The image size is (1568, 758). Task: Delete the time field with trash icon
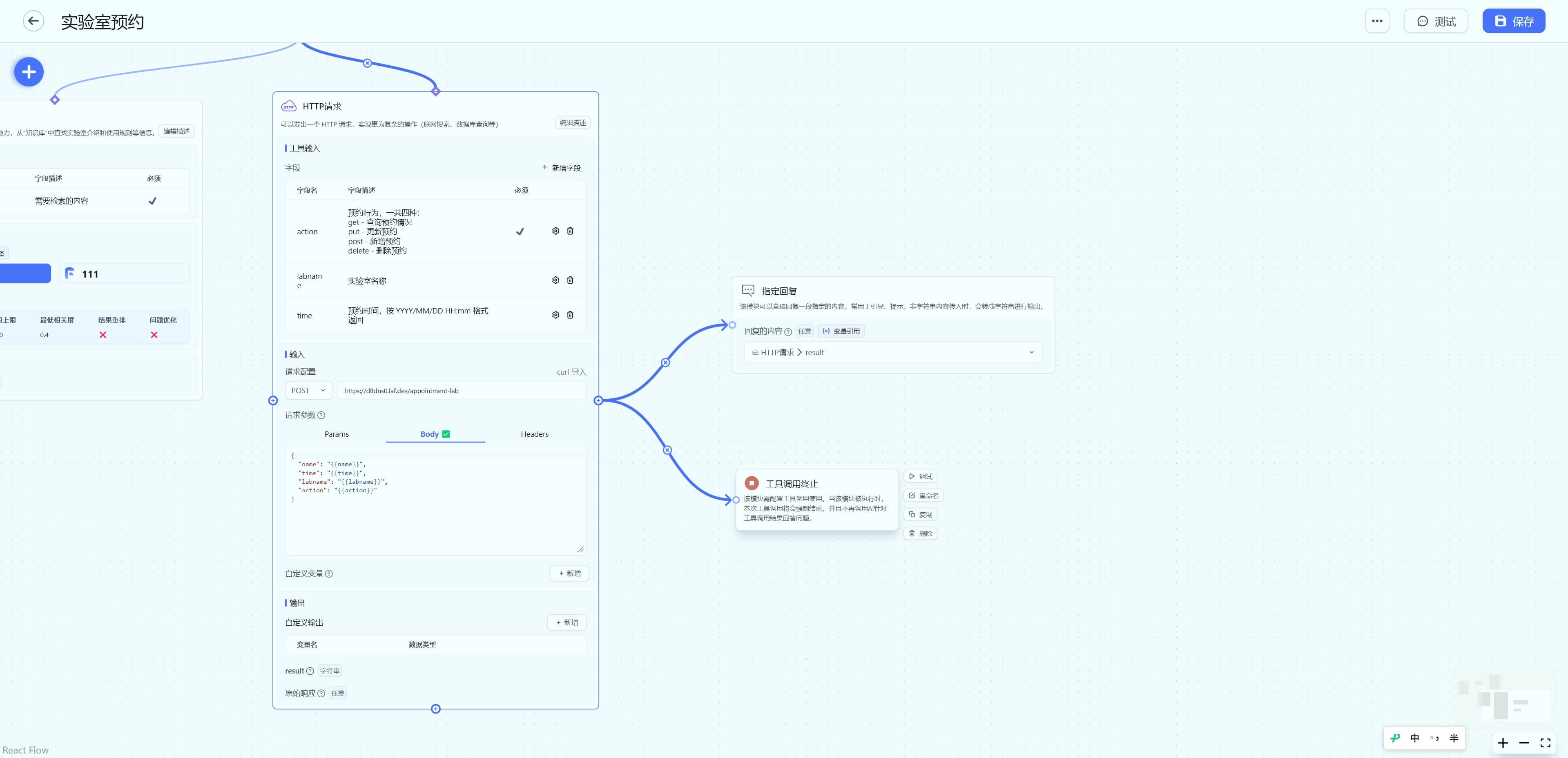pos(570,315)
